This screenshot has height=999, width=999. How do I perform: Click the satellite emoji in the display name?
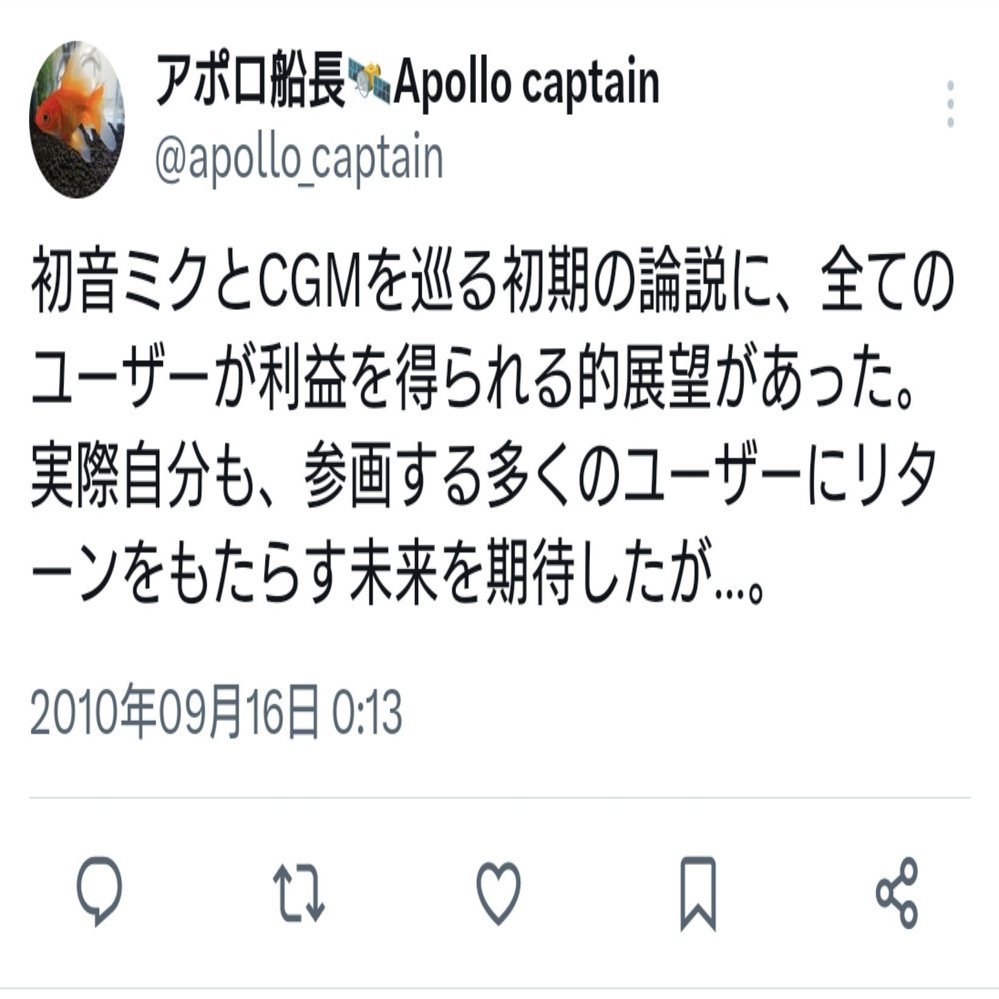click(369, 82)
